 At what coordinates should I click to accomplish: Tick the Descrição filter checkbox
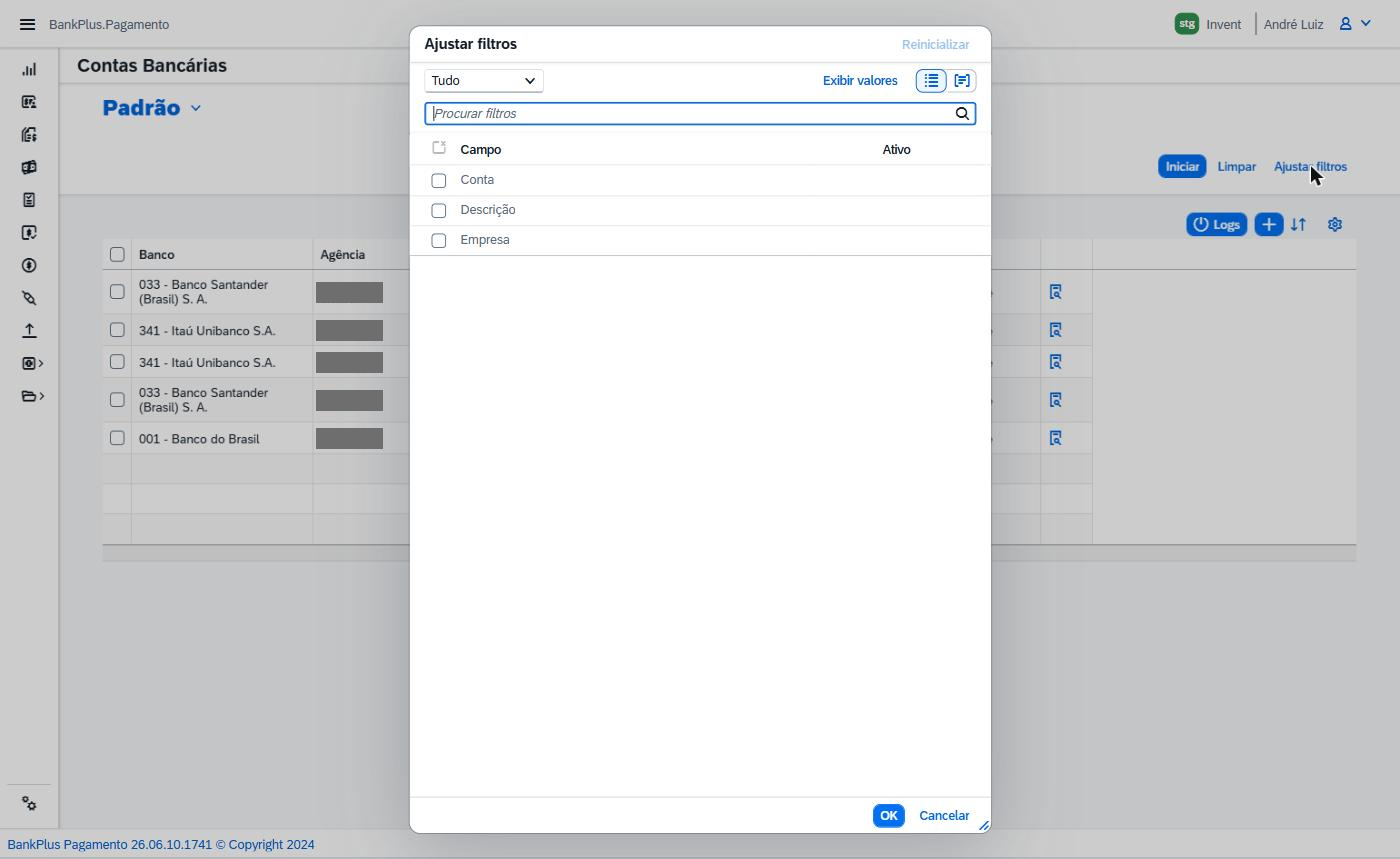pos(438,211)
